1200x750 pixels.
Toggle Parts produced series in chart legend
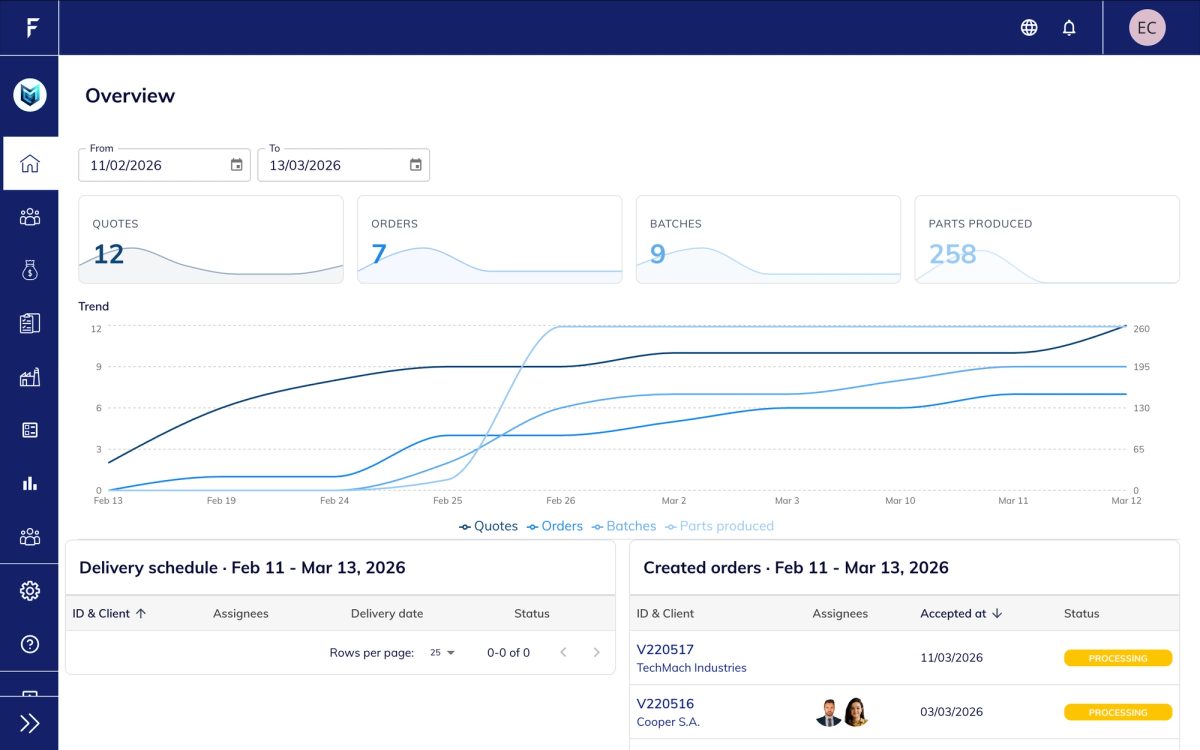720,526
